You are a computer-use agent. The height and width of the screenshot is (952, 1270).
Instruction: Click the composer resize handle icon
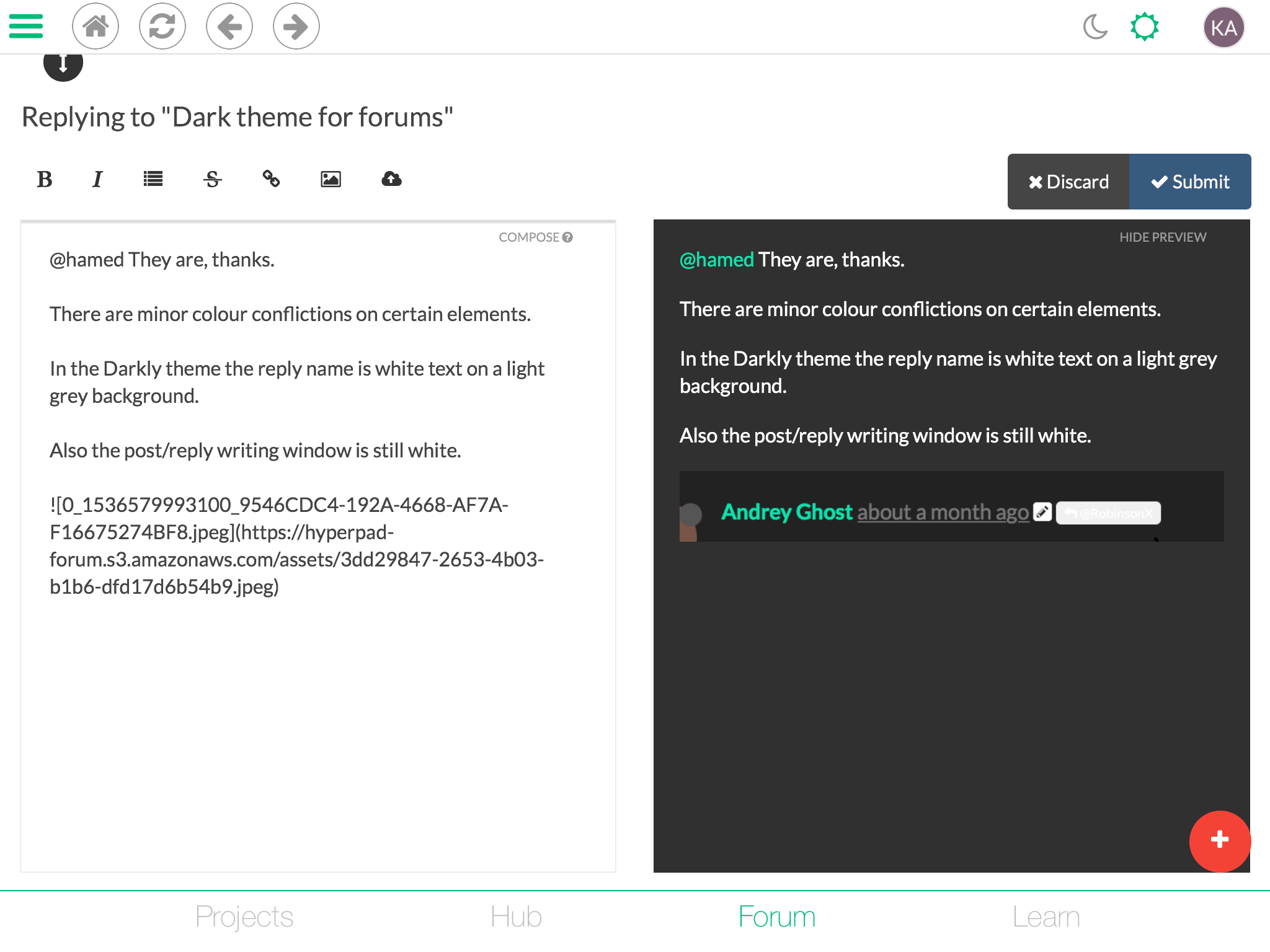63,64
